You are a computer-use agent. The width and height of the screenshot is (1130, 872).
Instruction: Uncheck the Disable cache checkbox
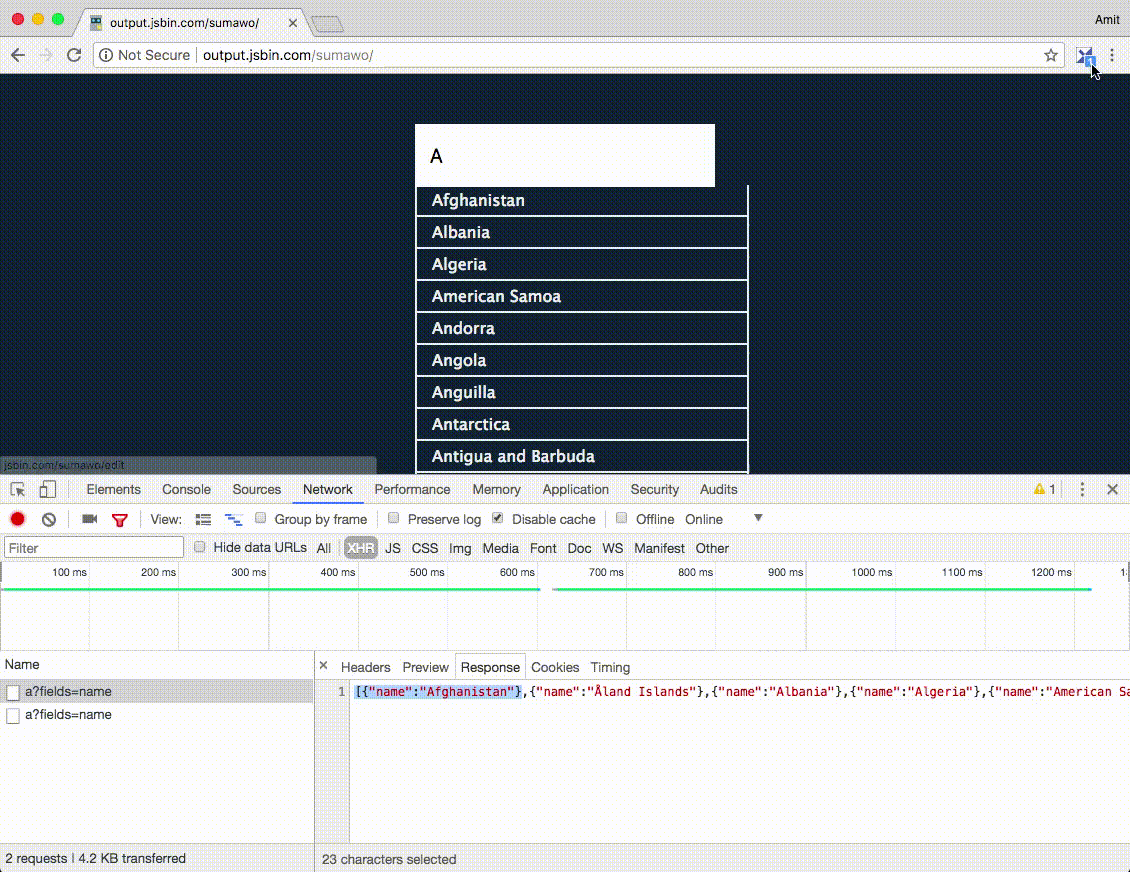498,518
